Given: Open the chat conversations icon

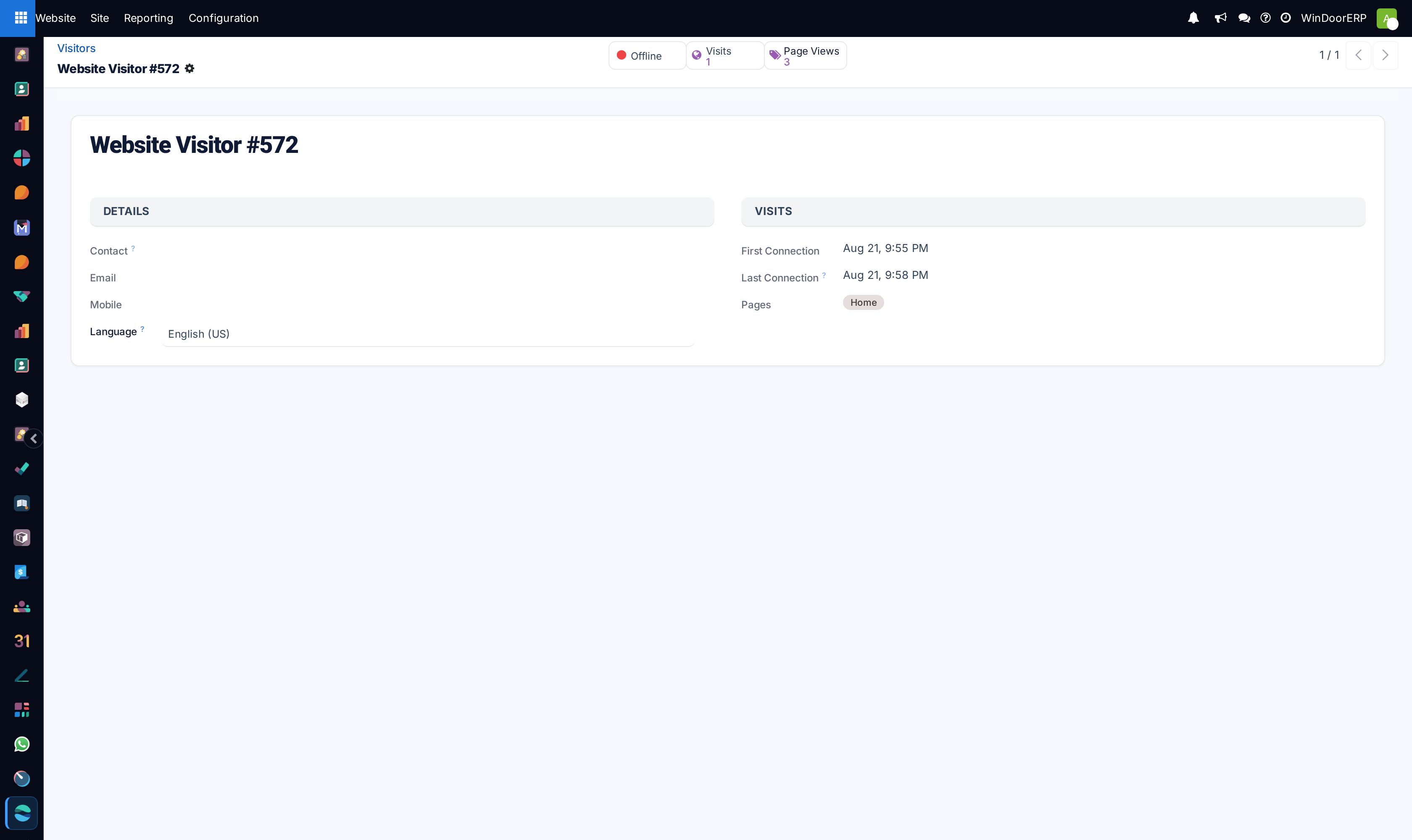Looking at the screenshot, I should point(1244,18).
